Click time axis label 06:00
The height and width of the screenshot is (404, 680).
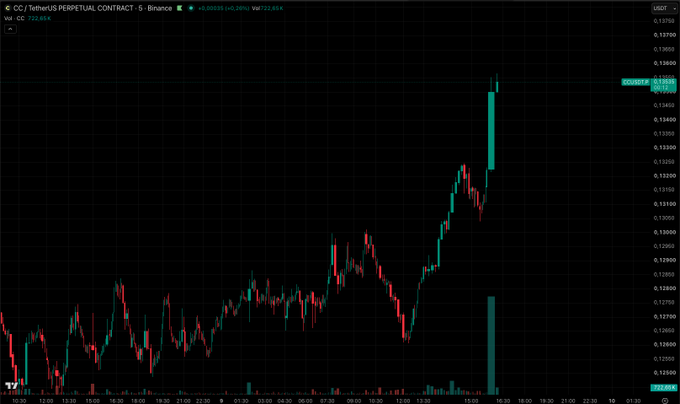pyautogui.click(x=305, y=401)
